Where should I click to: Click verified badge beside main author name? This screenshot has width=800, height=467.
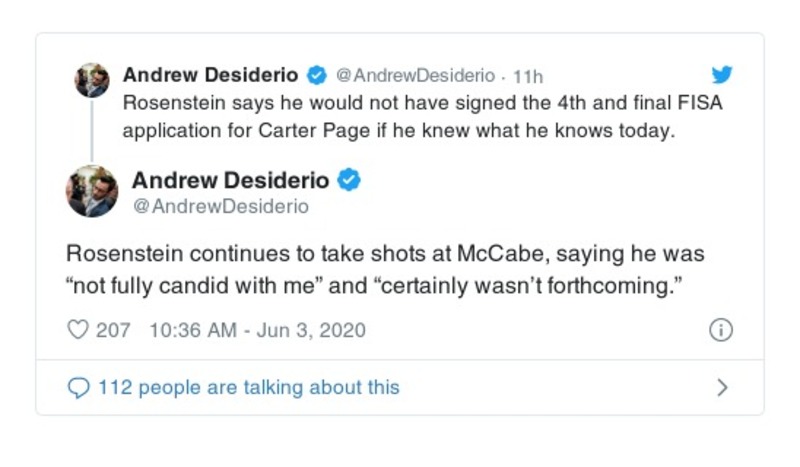pyautogui.click(x=349, y=181)
